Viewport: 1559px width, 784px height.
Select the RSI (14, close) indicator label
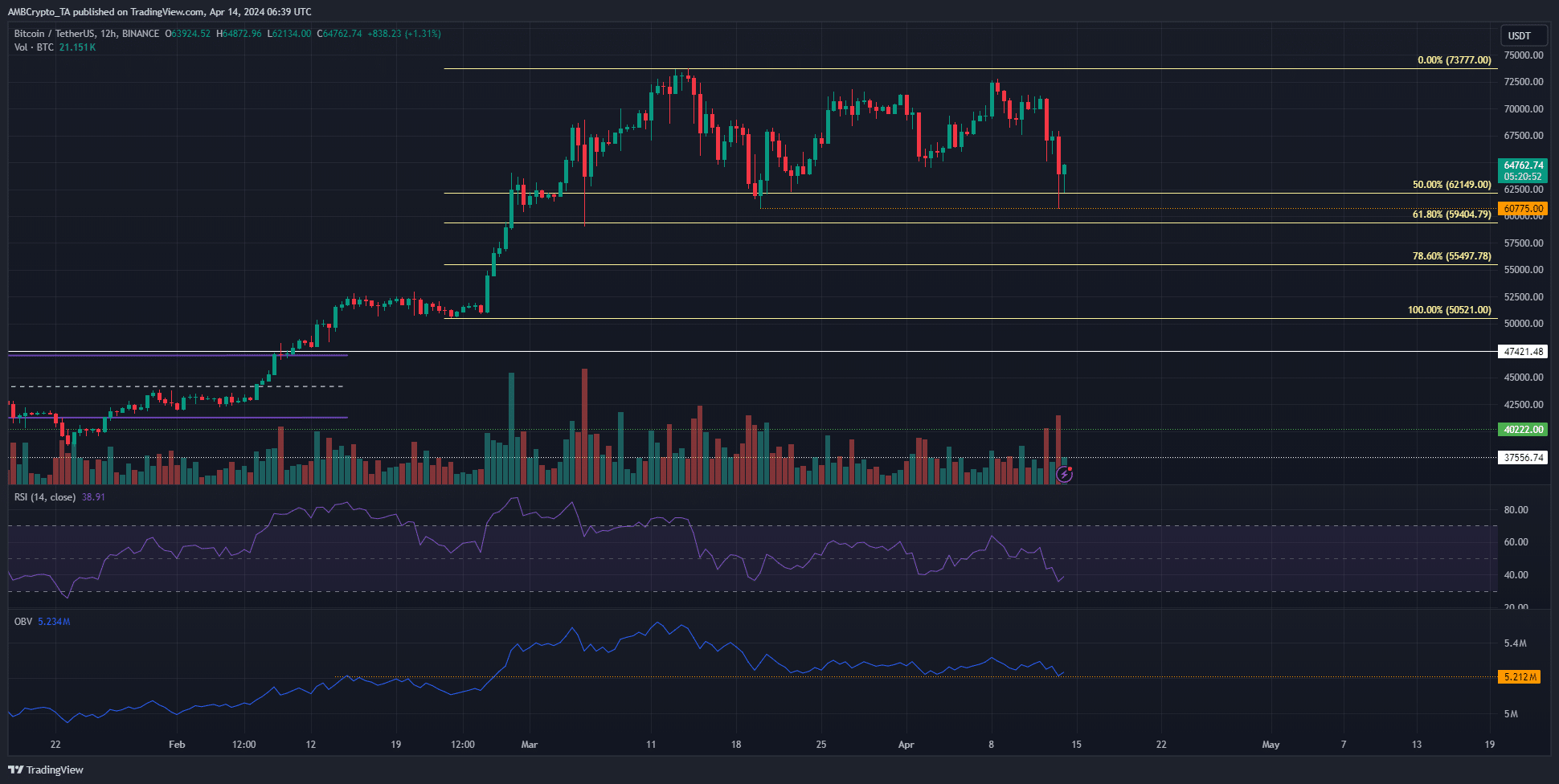(45, 497)
